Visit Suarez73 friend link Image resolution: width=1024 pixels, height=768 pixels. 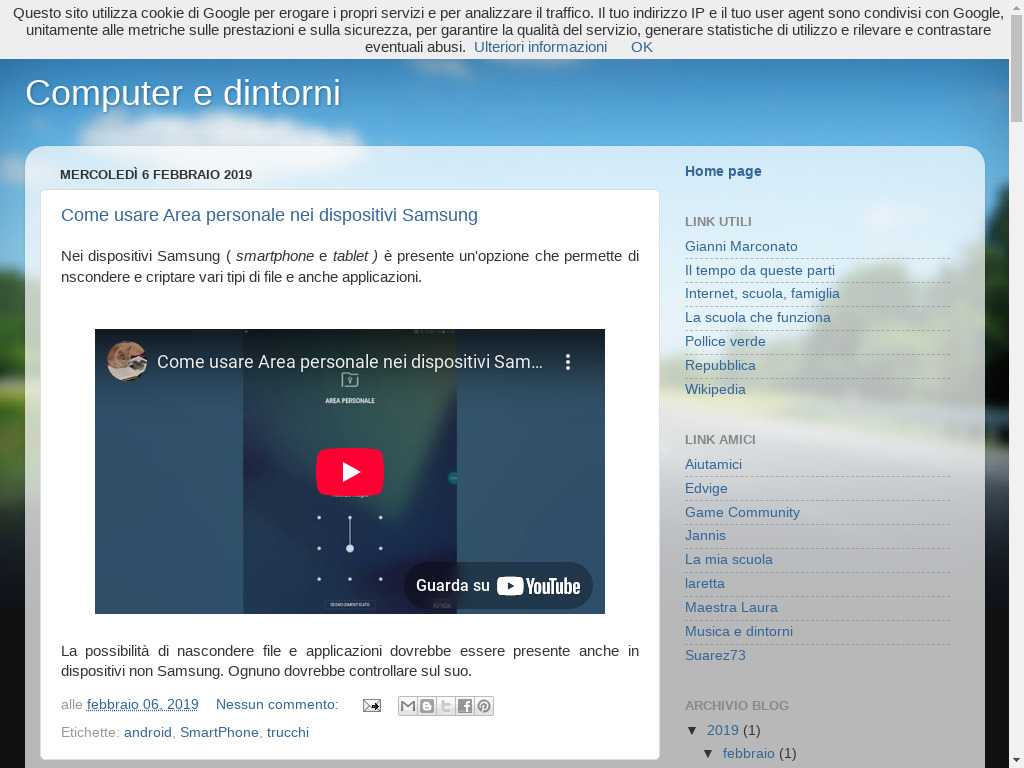point(715,656)
